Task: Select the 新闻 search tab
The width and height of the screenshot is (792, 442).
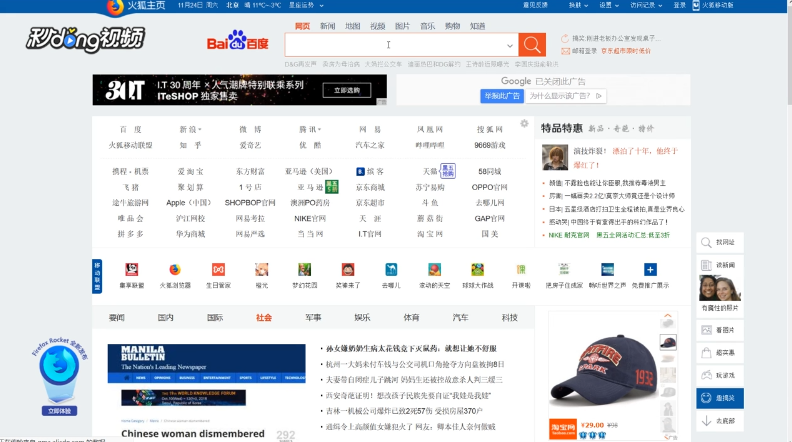Action: (x=327, y=26)
